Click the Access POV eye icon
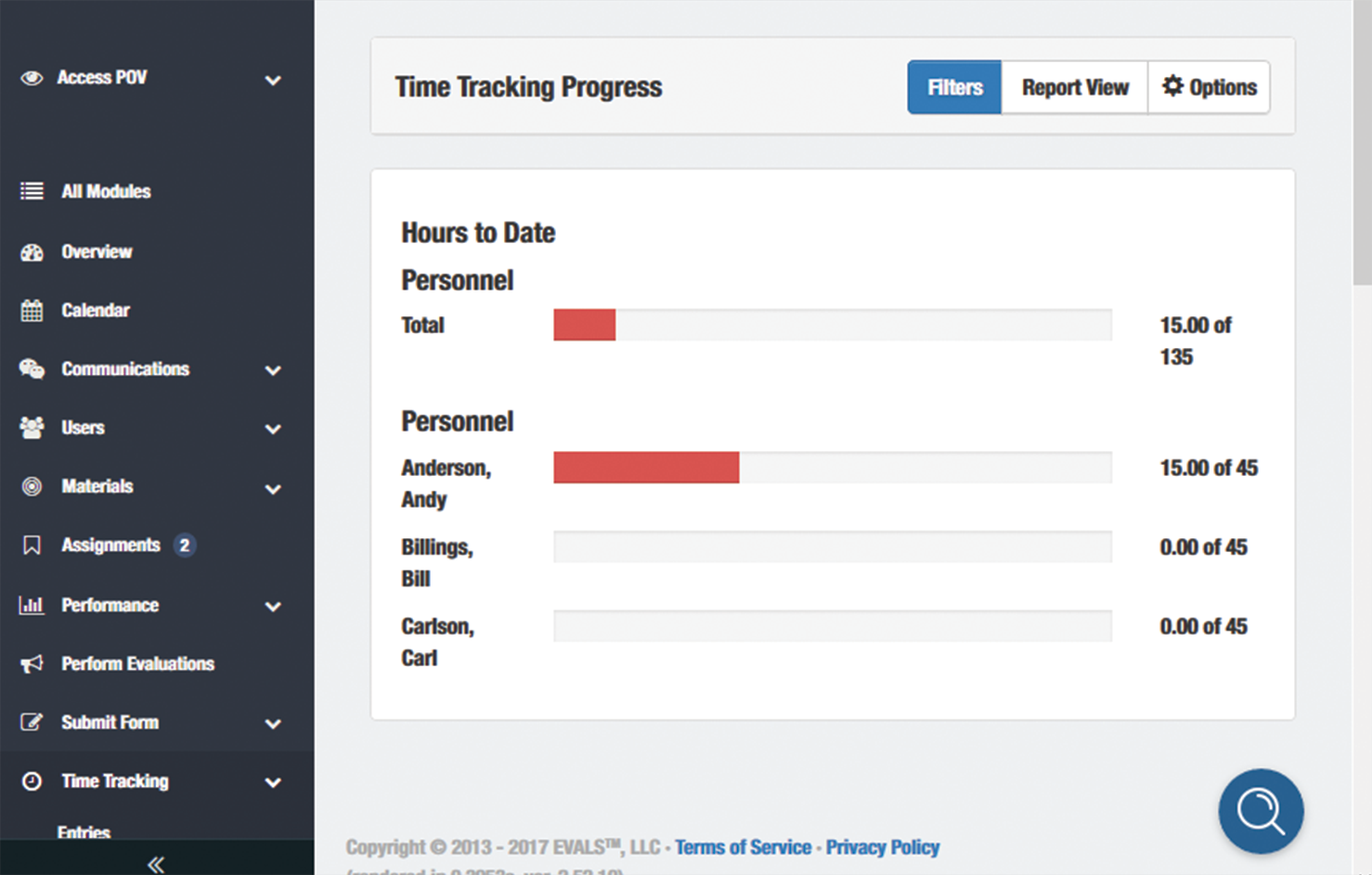The height and width of the screenshot is (875, 1372). pyautogui.click(x=32, y=78)
